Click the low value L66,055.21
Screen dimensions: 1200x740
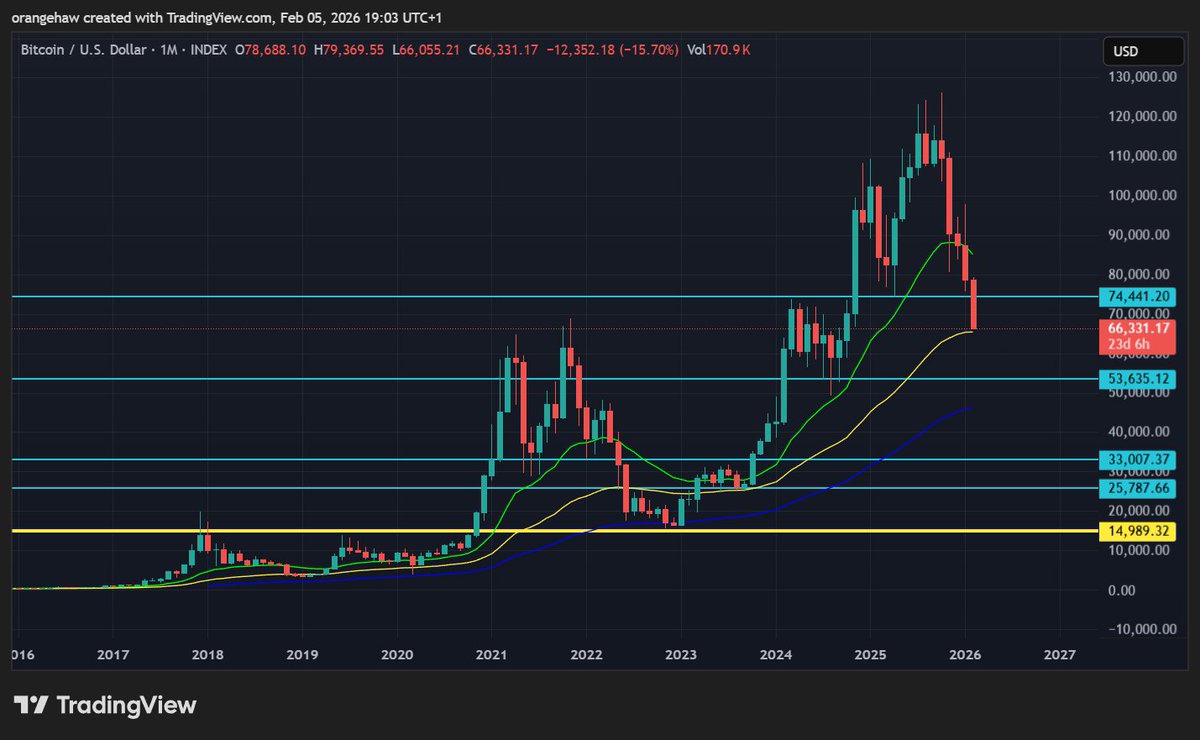(x=428, y=49)
